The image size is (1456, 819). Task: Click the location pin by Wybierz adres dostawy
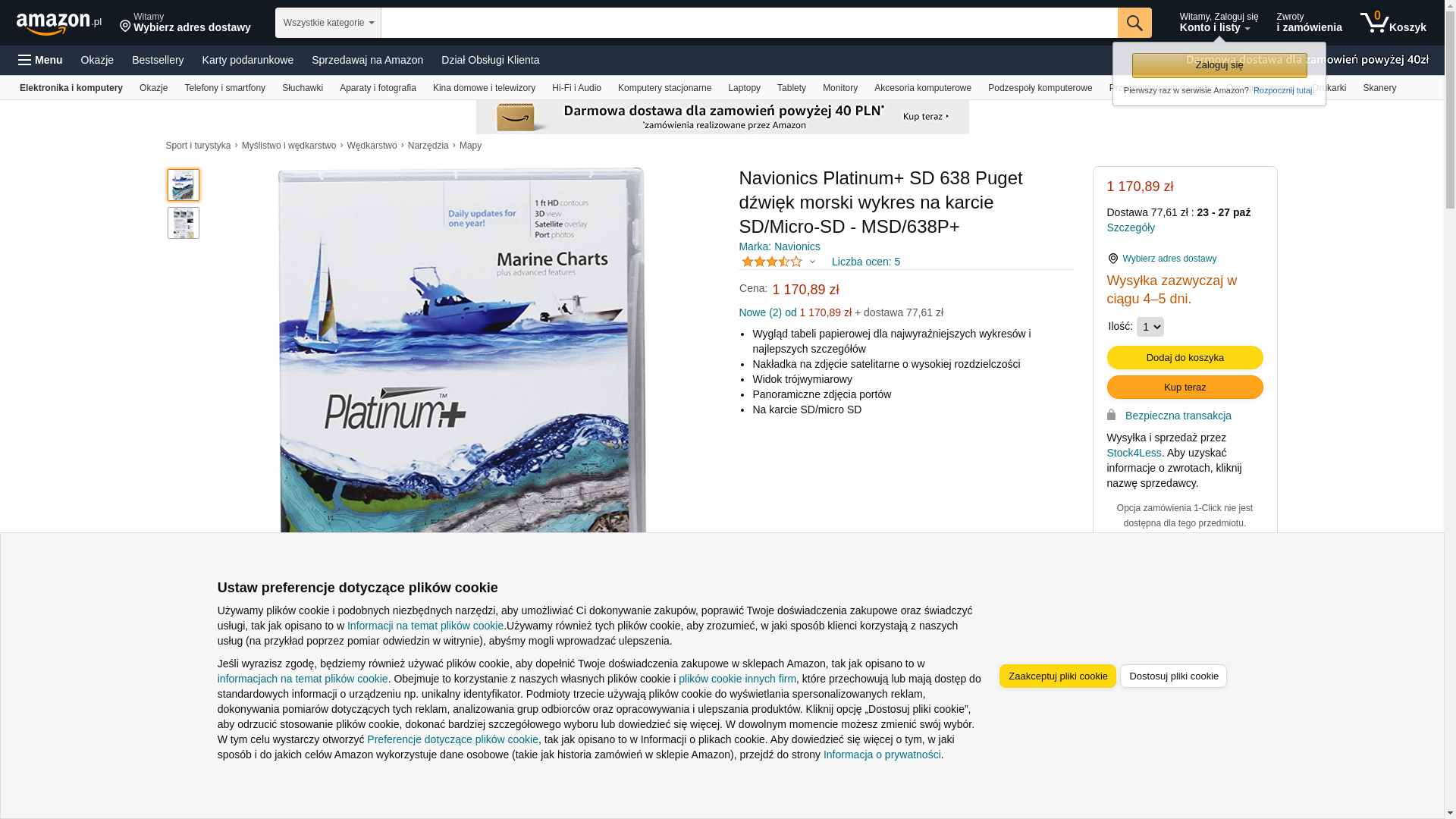pos(1112,259)
